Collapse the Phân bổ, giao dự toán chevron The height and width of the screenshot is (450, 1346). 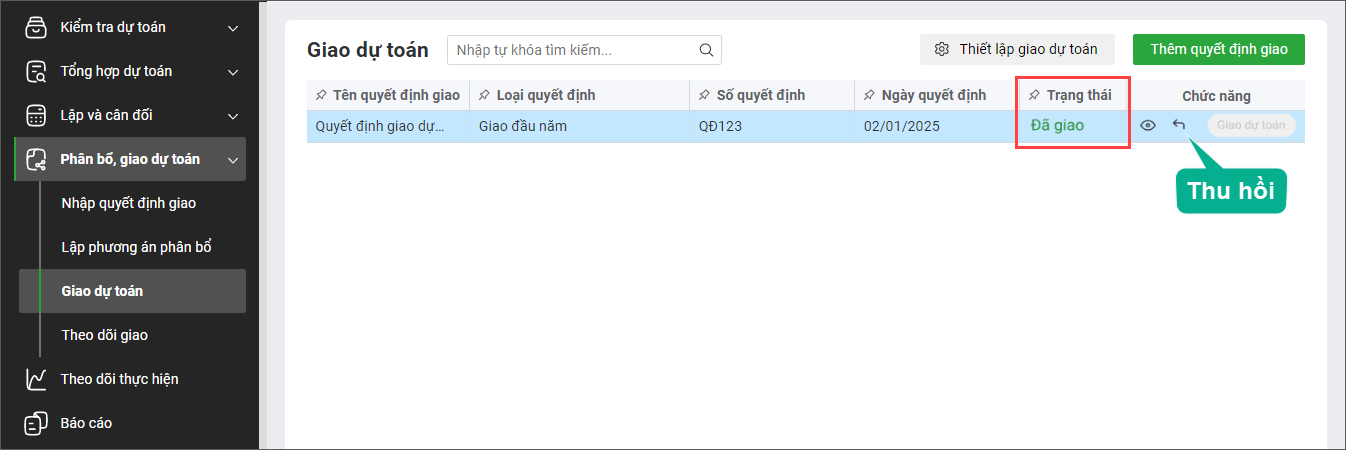coord(233,160)
